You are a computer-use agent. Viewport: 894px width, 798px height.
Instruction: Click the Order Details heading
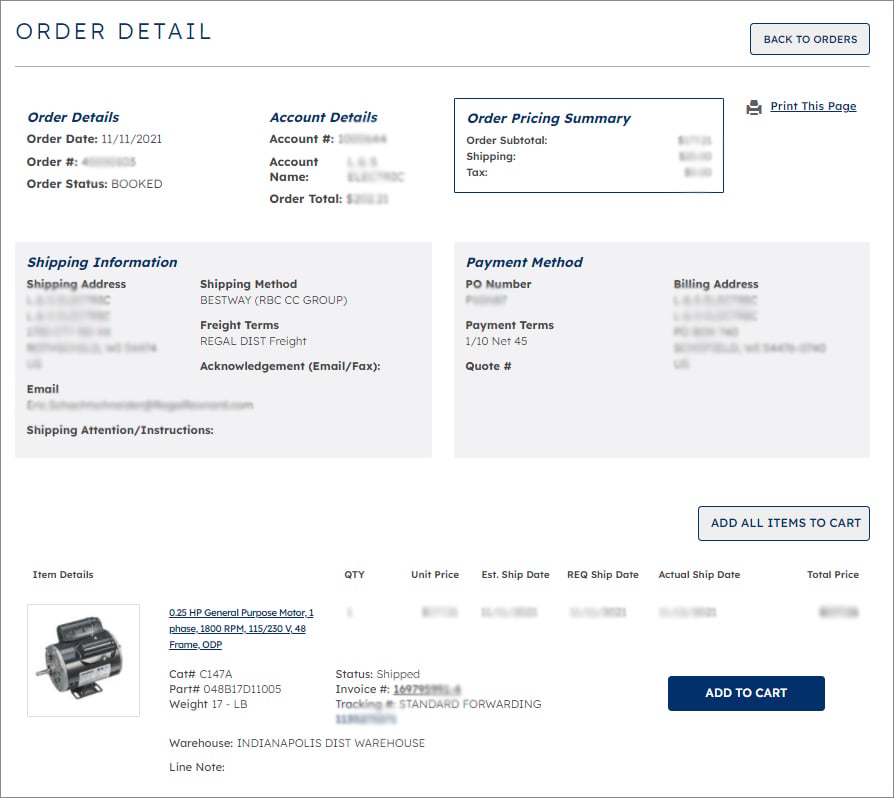click(x=73, y=117)
